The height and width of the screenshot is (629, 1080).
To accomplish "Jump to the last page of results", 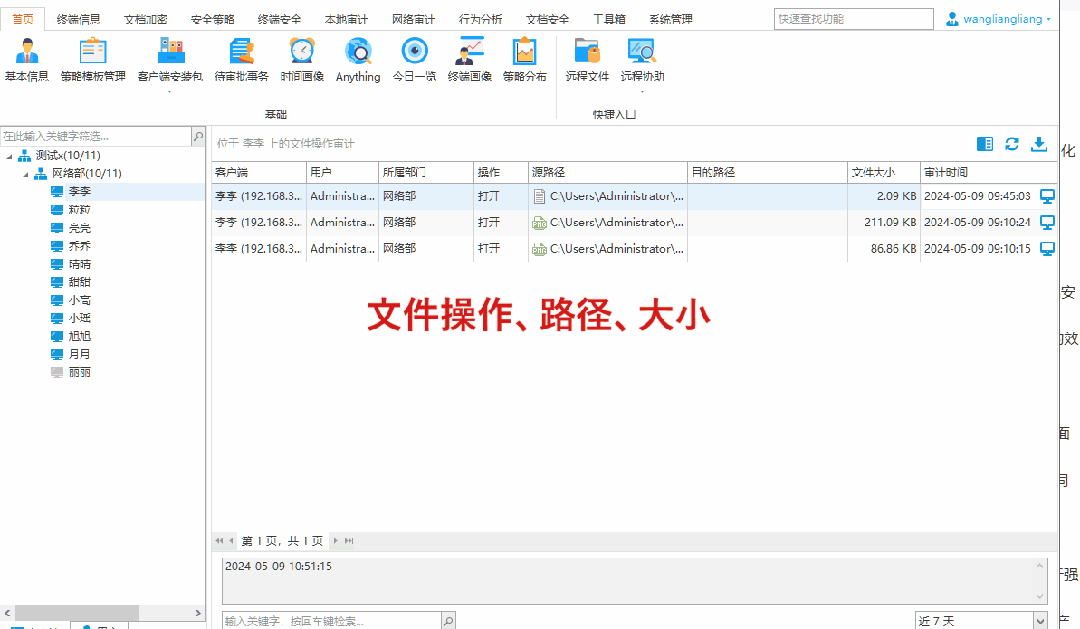I will click(349, 541).
